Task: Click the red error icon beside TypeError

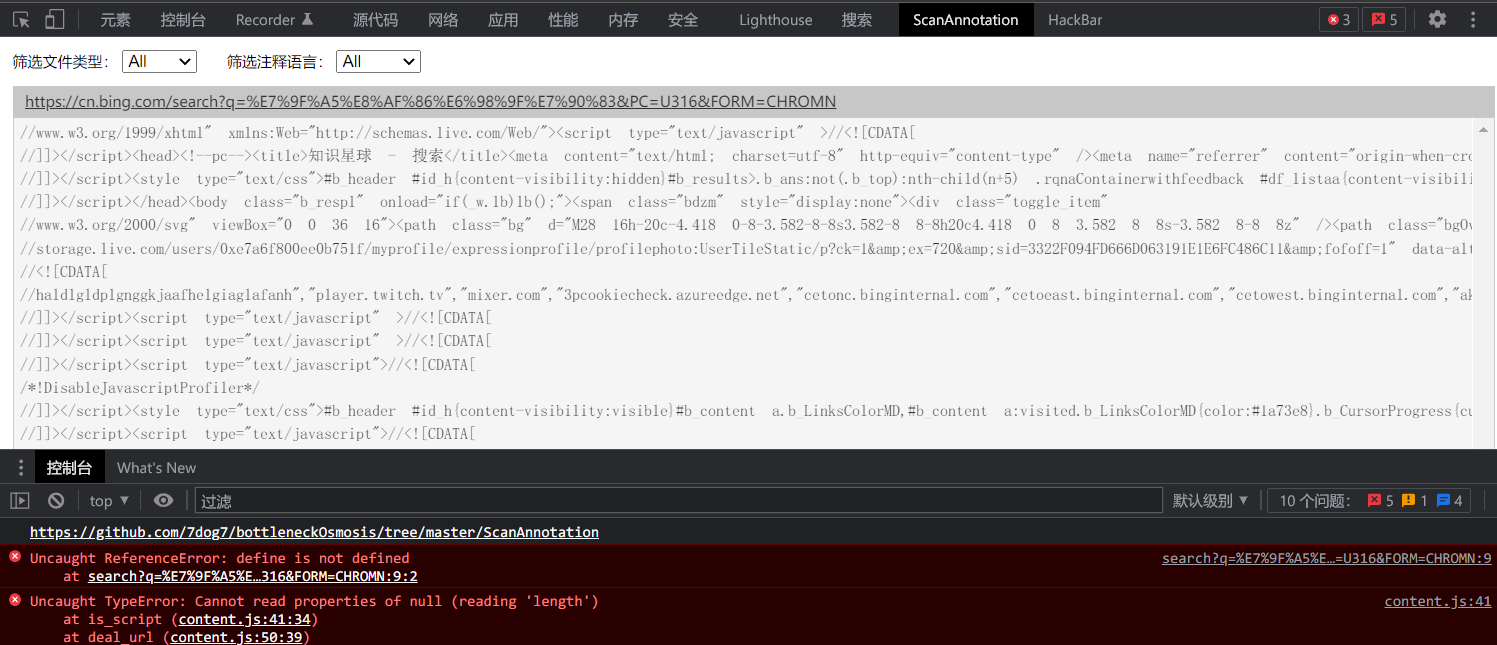Action: [15, 600]
